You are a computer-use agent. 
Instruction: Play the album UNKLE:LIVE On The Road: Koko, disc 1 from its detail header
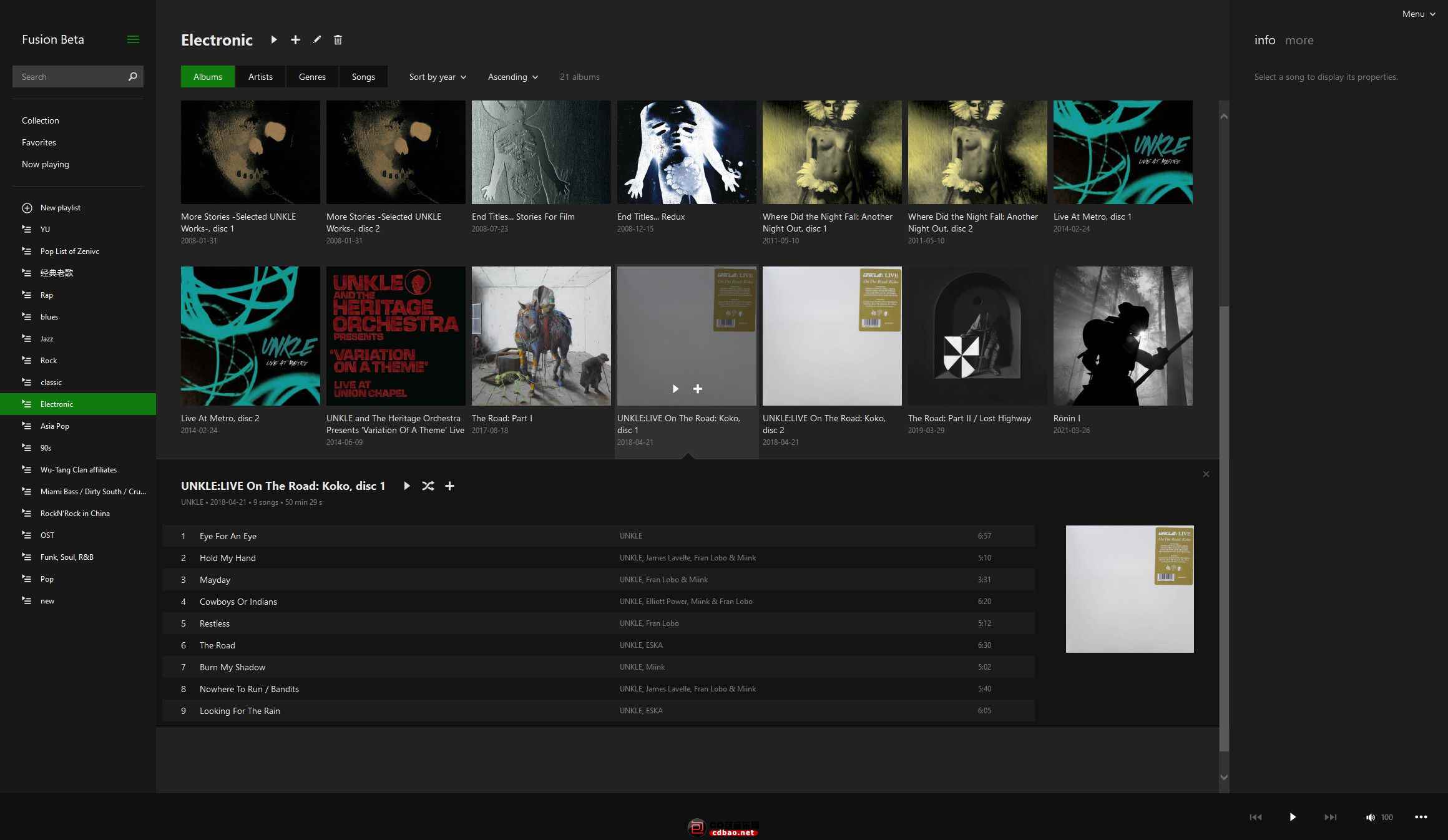coord(407,486)
